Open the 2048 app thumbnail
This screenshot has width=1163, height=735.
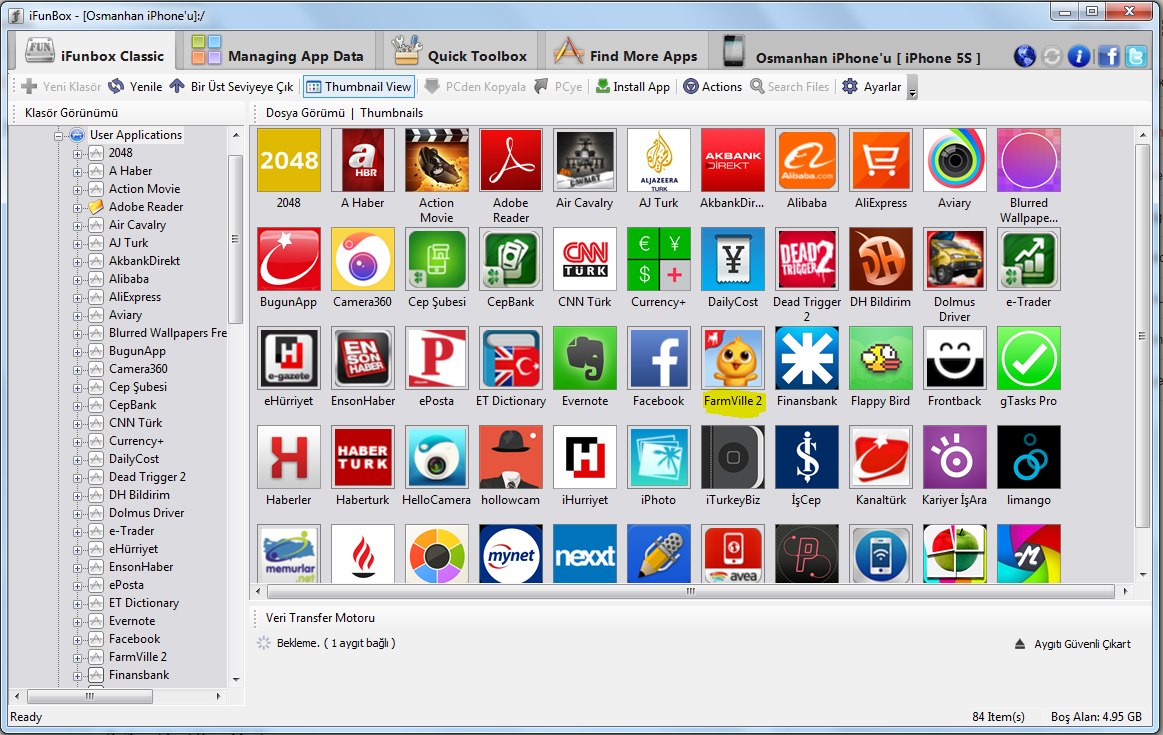pyautogui.click(x=289, y=160)
